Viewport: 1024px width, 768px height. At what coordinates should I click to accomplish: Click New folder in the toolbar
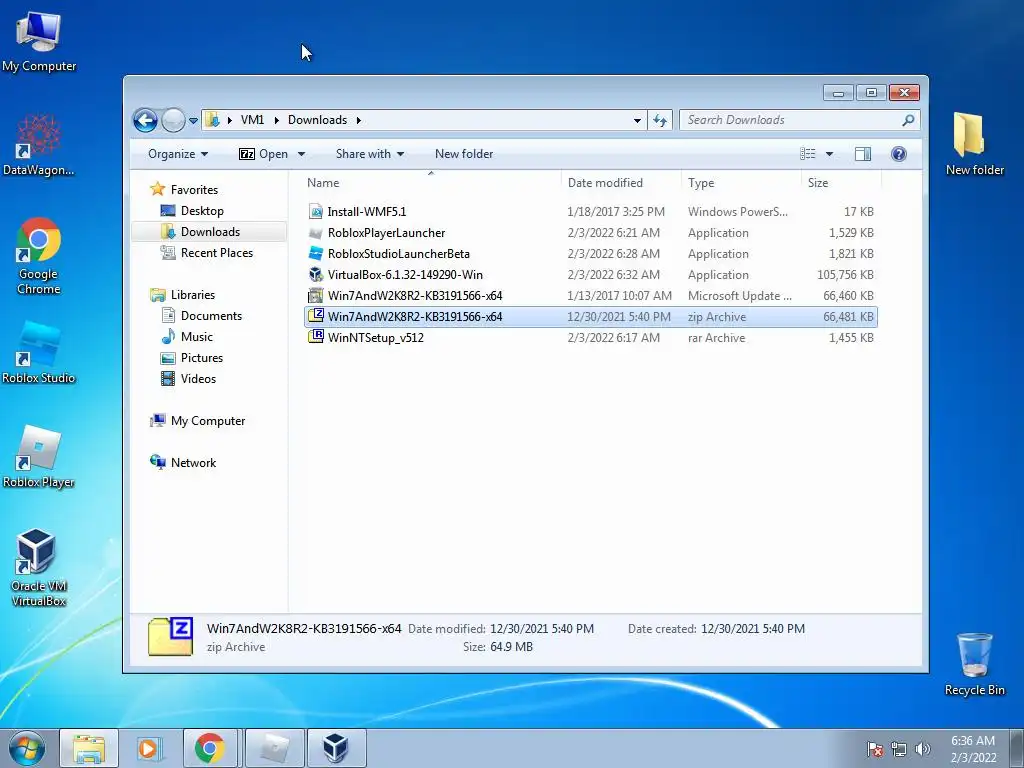(x=464, y=154)
